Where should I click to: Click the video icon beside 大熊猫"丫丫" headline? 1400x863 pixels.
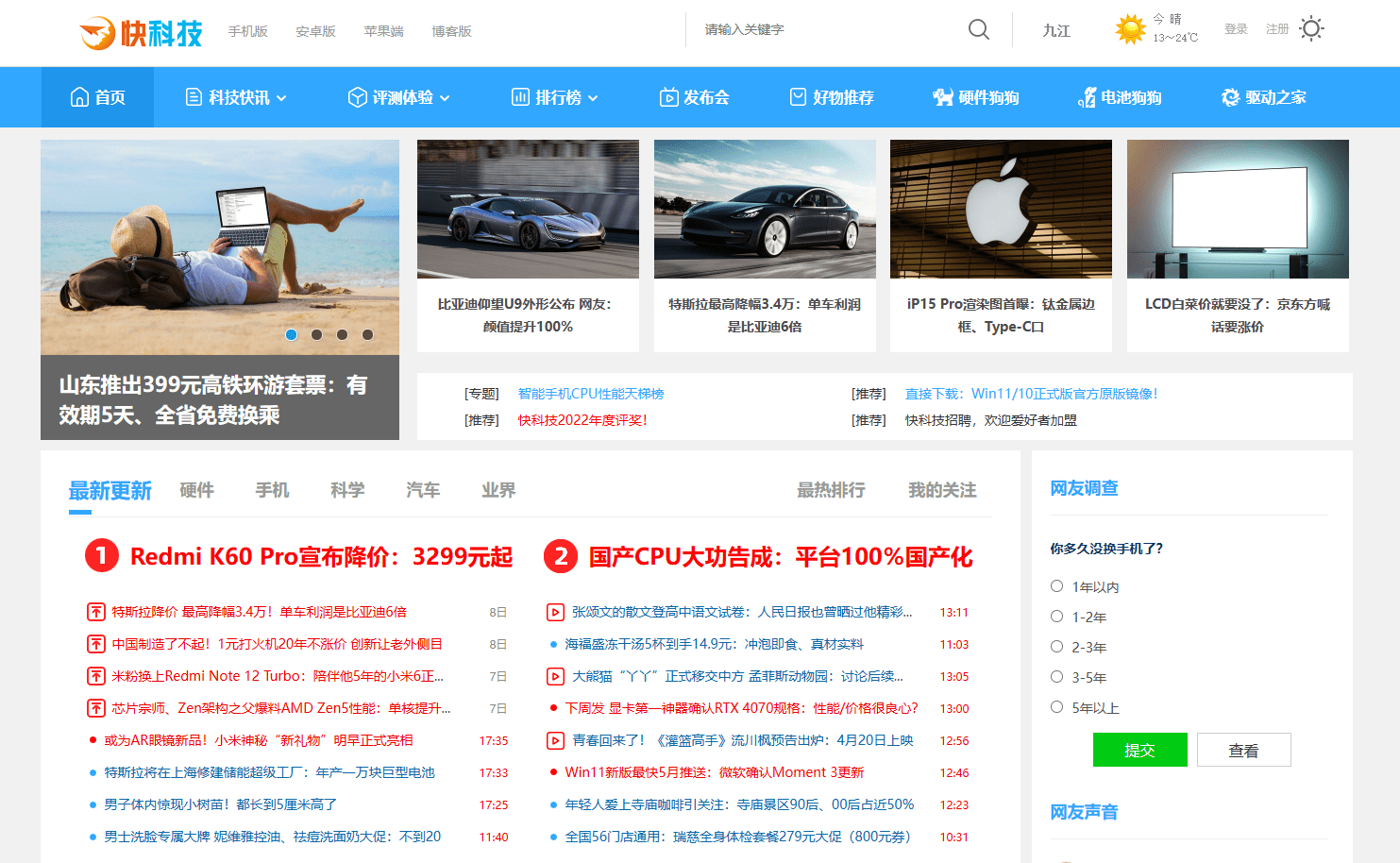556,676
